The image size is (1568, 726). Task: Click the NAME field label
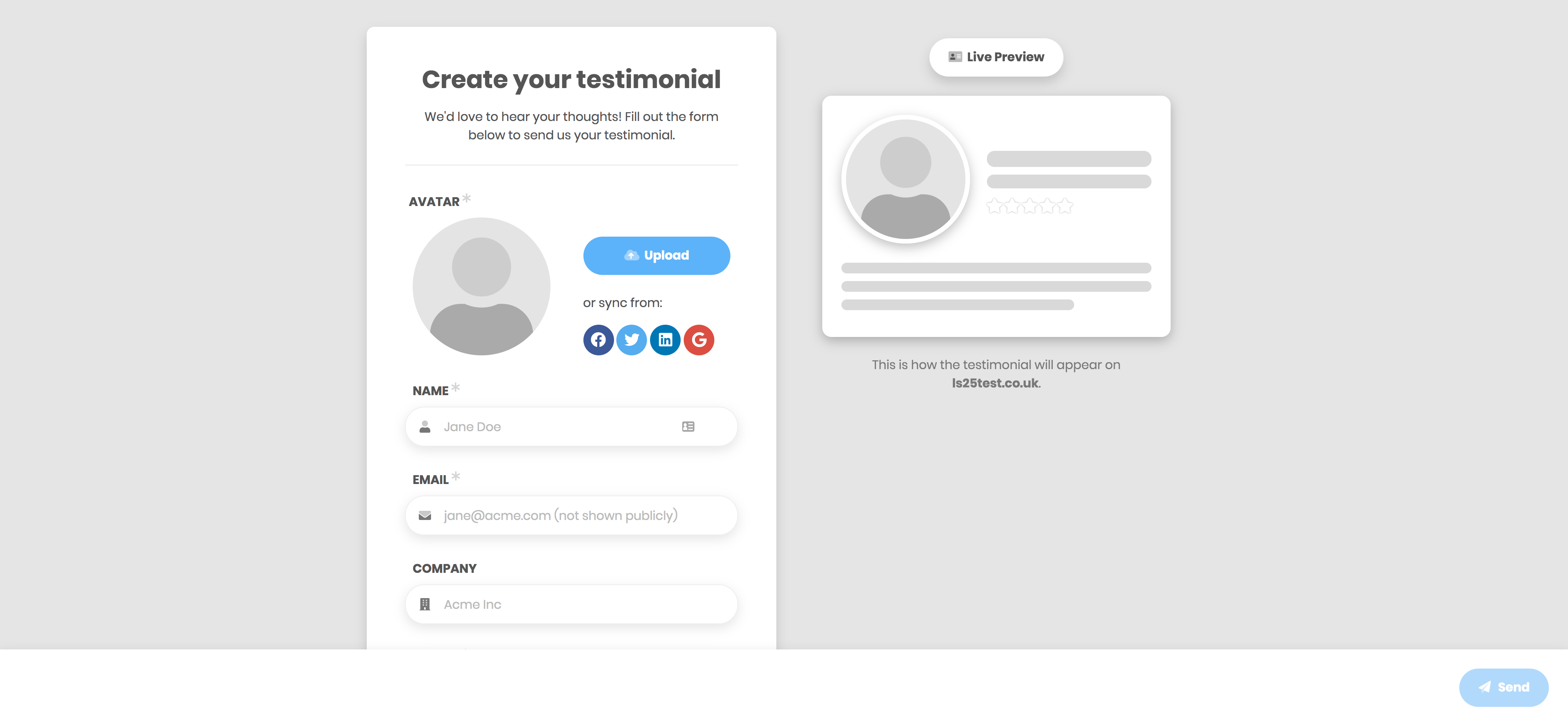click(x=430, y=391)
